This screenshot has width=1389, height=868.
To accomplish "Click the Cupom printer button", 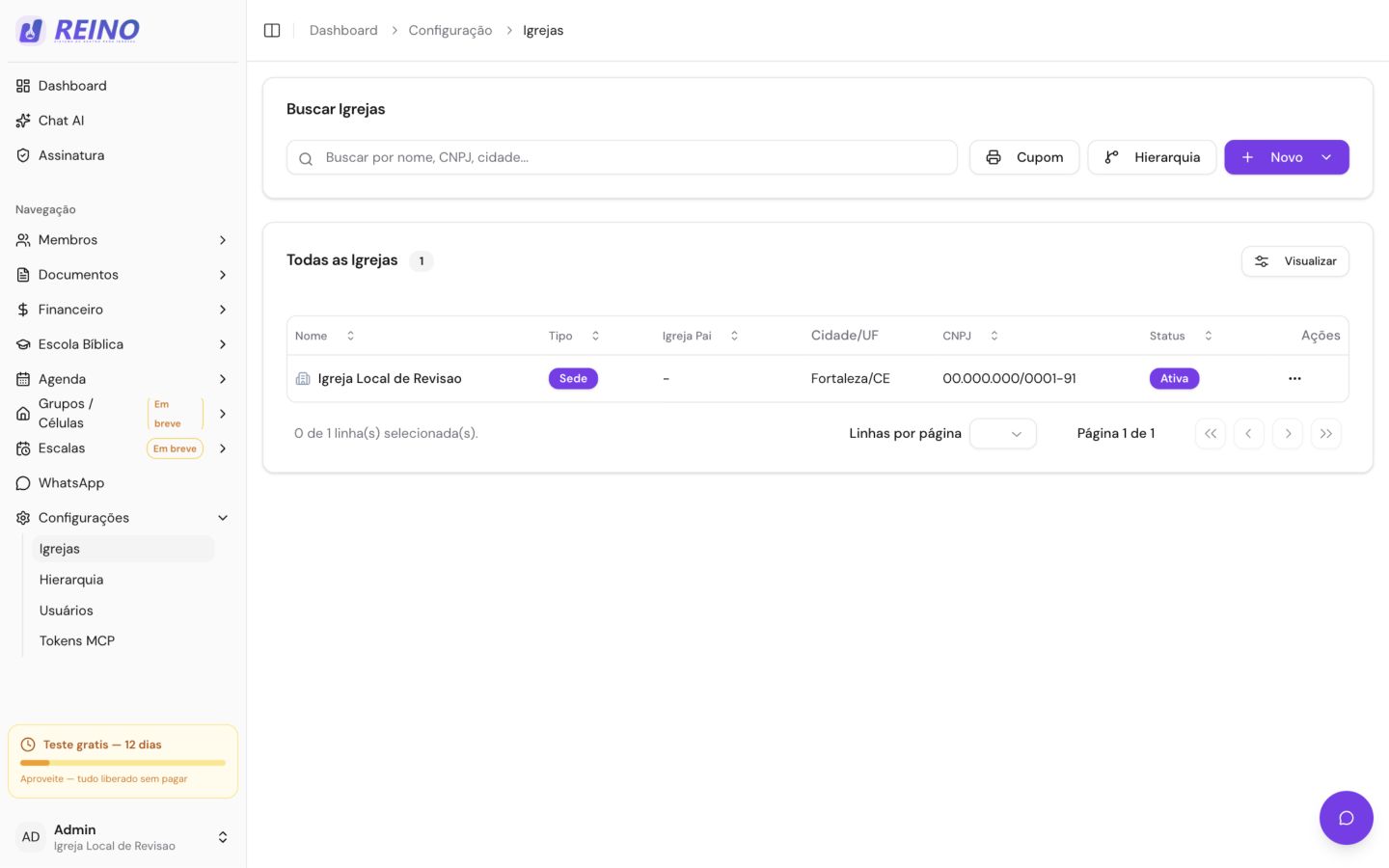I will (x=1024, y=157).
